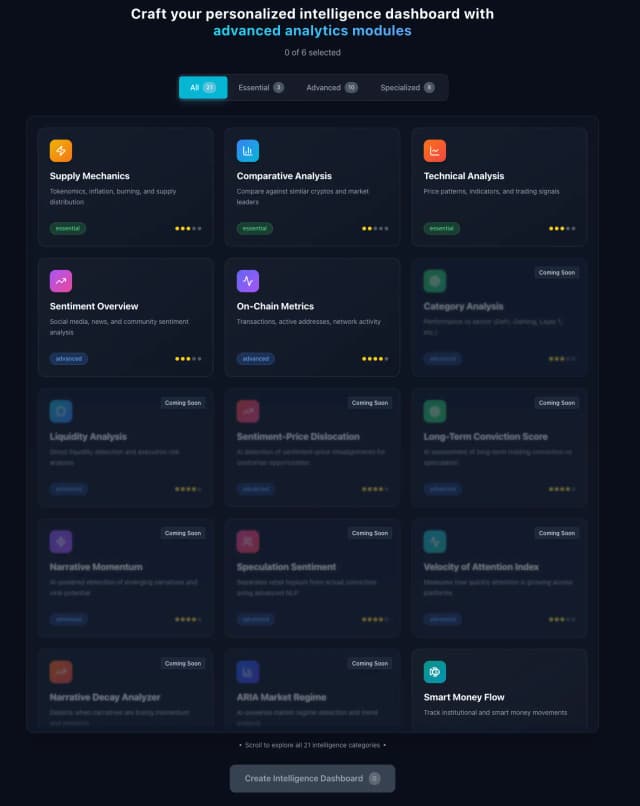
Task: Select the Supply Mechanics card title
Action: tap(90, 176)
